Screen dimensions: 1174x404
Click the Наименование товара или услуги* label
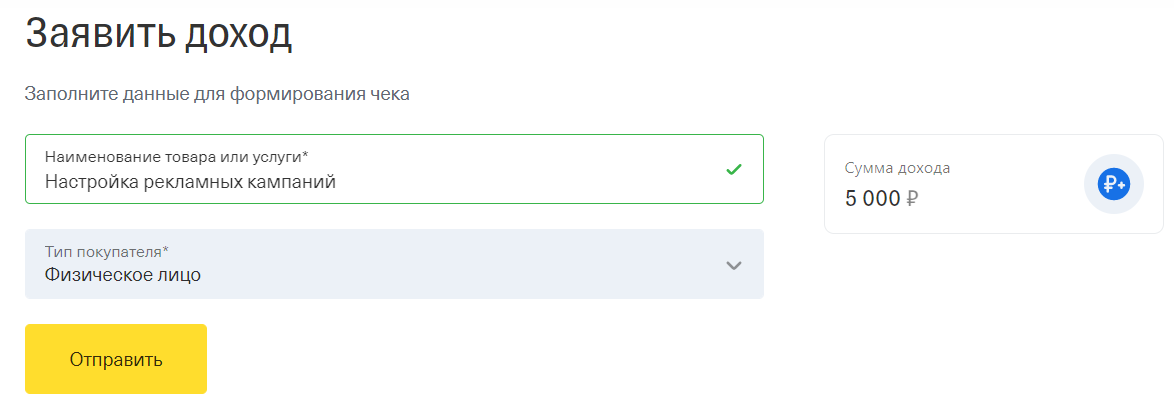pos(176,157)
